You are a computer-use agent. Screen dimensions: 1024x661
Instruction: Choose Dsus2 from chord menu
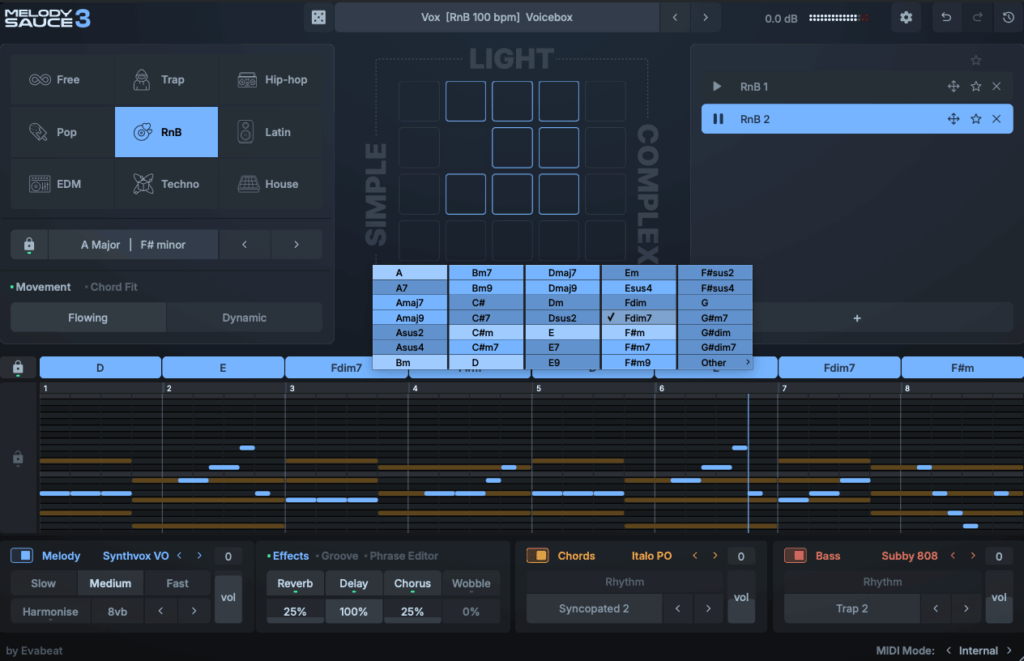click(x=562, y=317)
